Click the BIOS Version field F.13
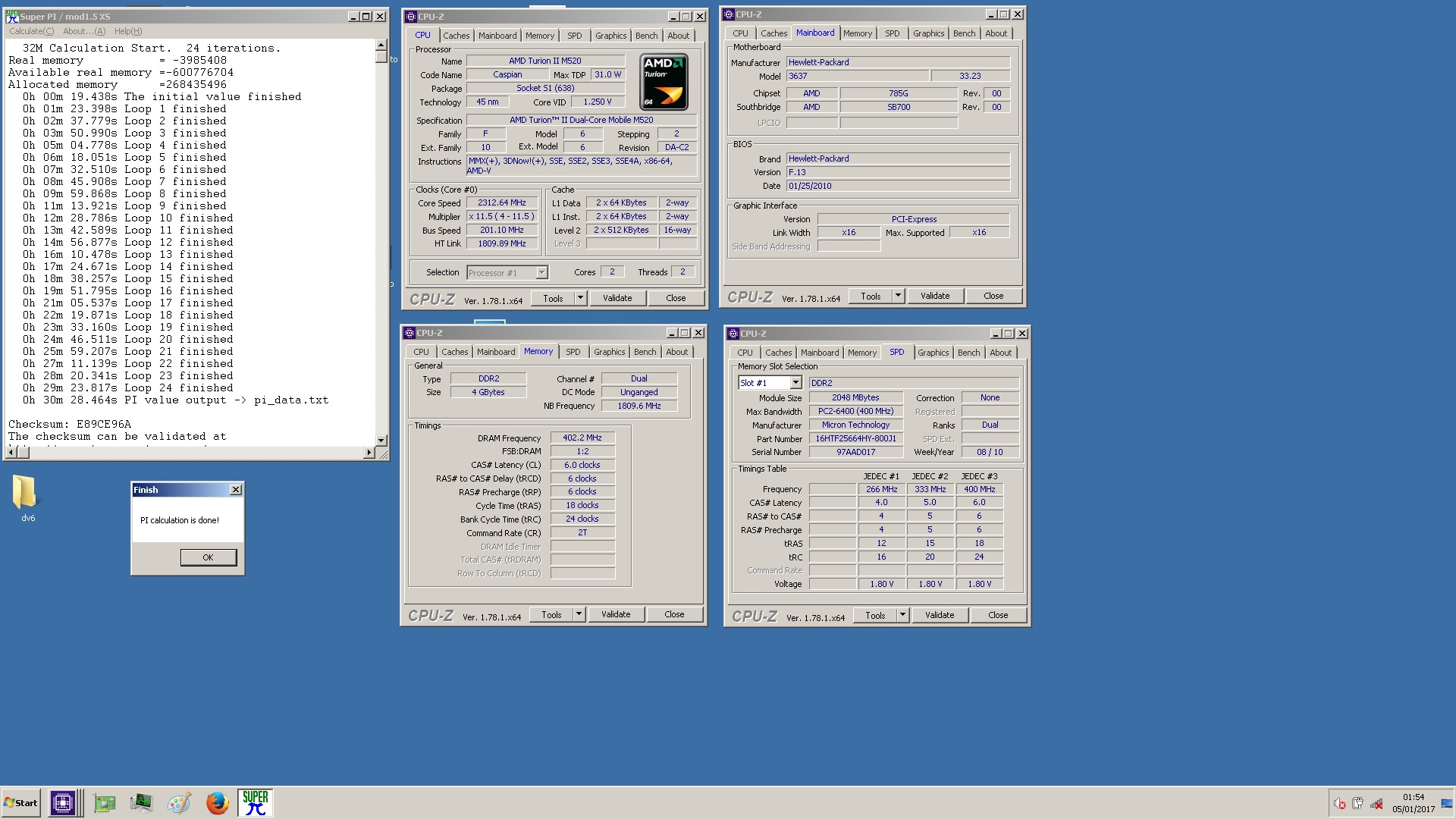 (x=898, y=172)
